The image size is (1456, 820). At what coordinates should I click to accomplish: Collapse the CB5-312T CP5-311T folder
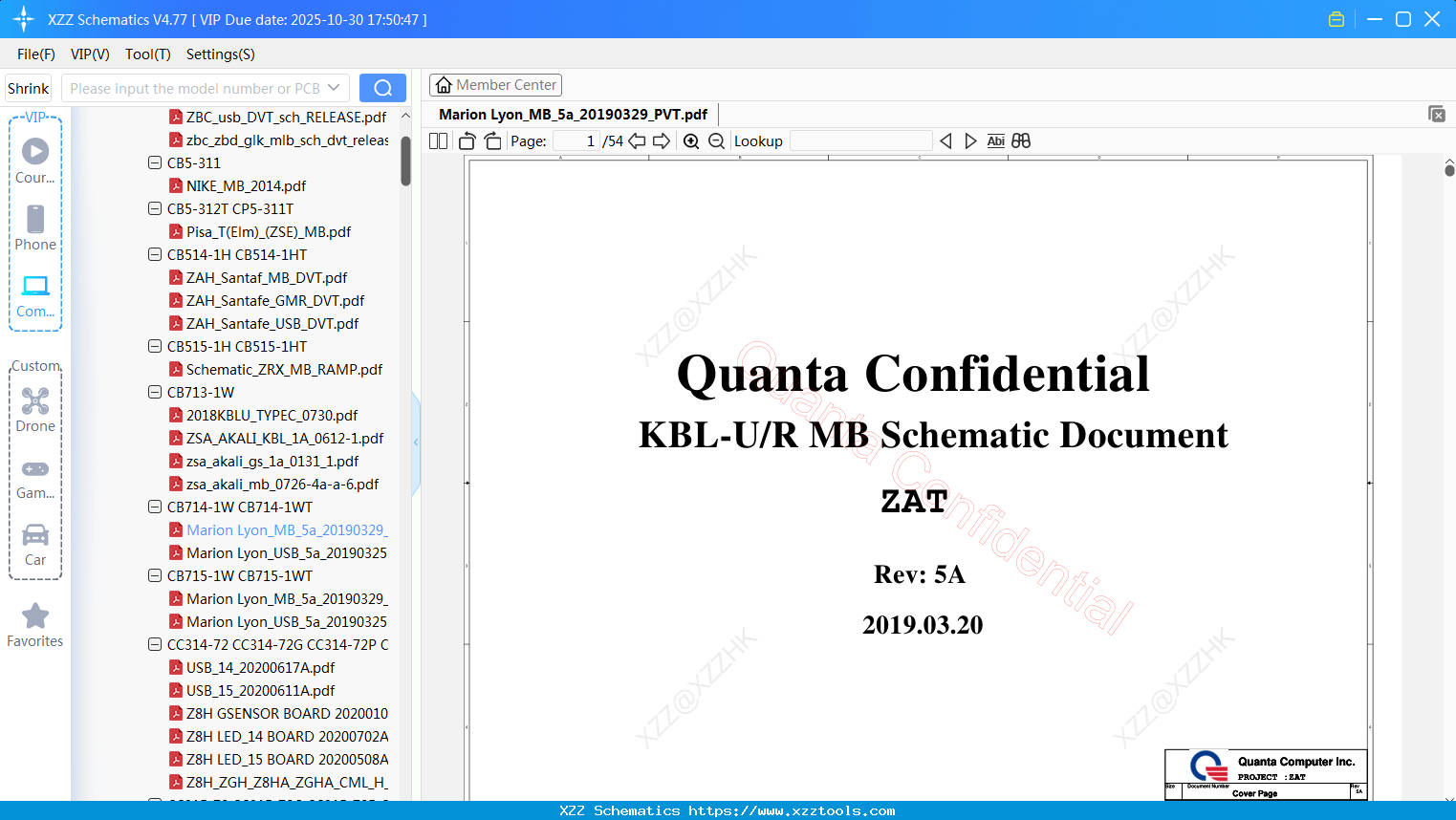tap(155, 208)
